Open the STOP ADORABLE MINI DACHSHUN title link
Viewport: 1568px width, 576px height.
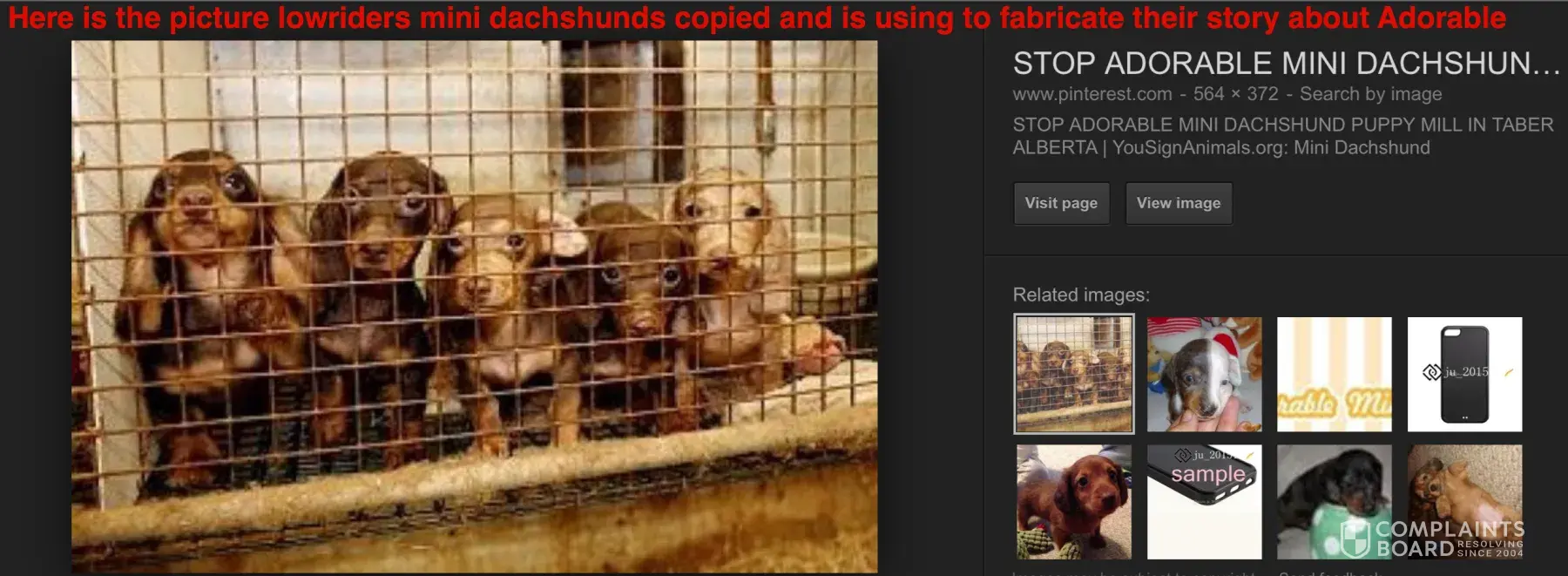[1286, 63]
